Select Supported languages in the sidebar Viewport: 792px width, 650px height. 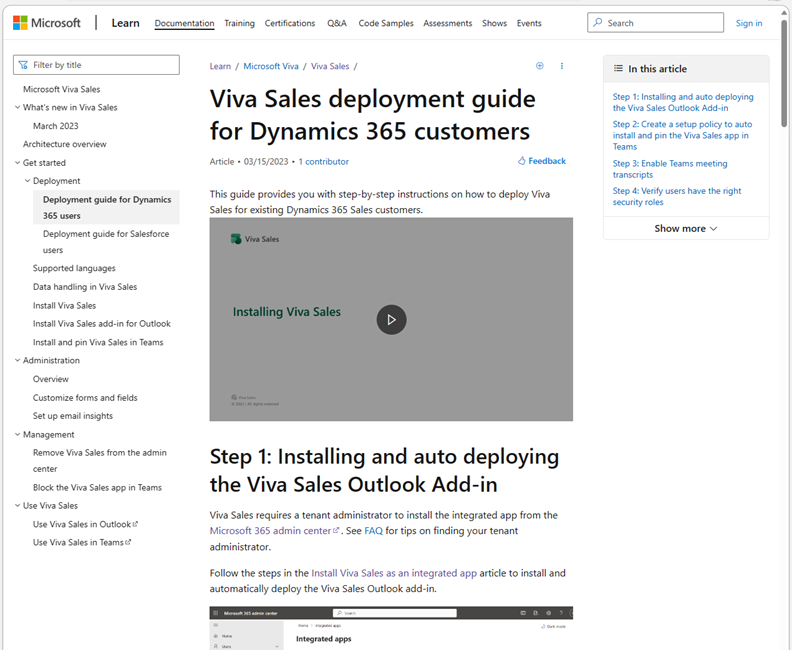[74, 268]
